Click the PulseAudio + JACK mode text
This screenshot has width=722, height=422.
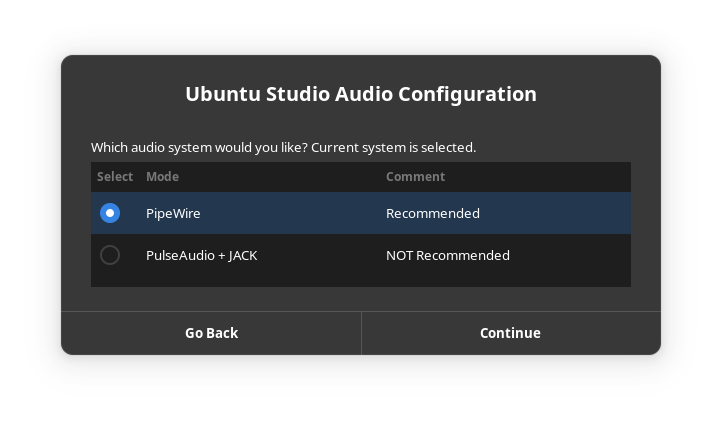(201, 255)
